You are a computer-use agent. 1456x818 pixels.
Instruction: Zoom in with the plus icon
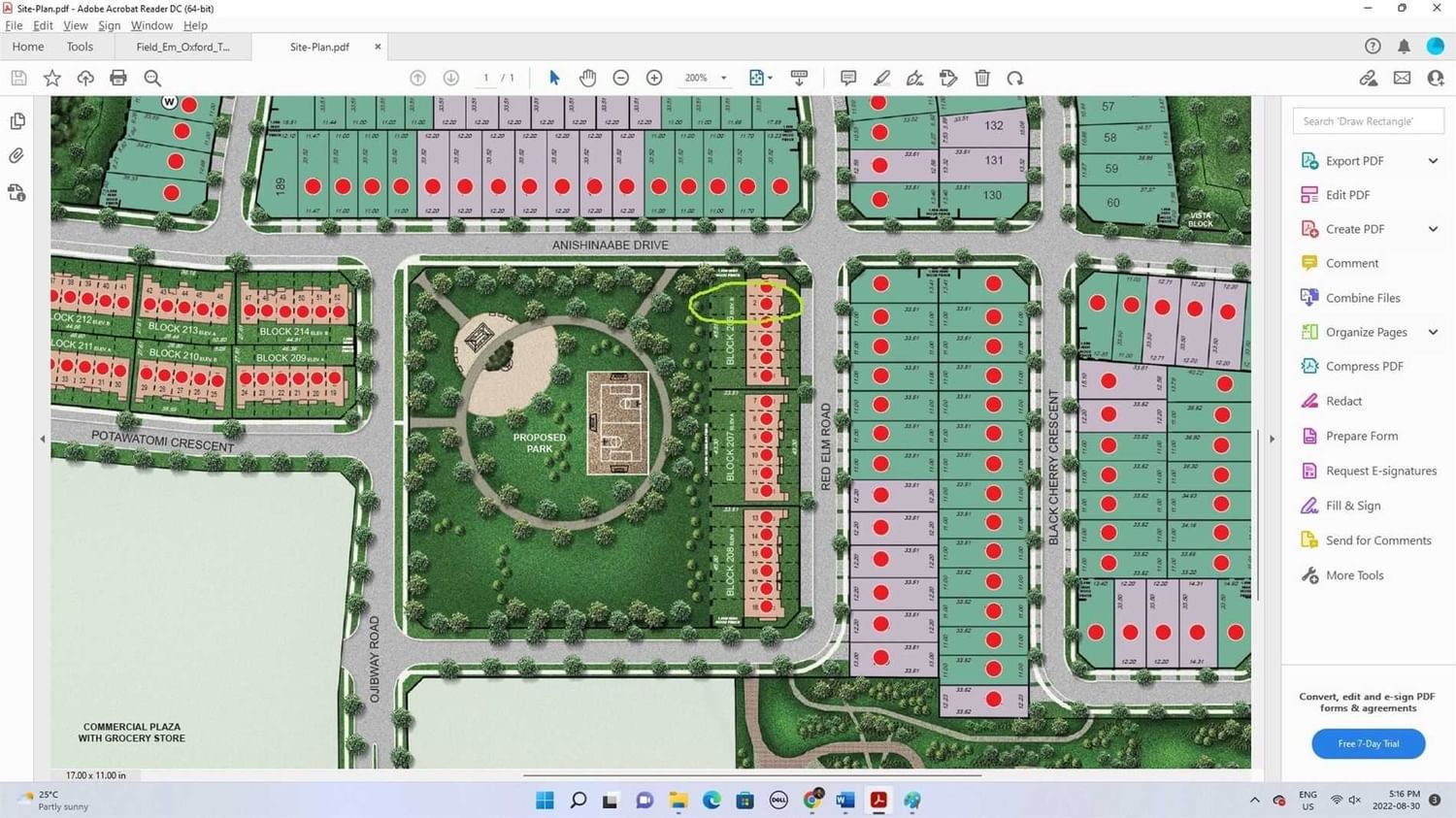click(654, 78)
